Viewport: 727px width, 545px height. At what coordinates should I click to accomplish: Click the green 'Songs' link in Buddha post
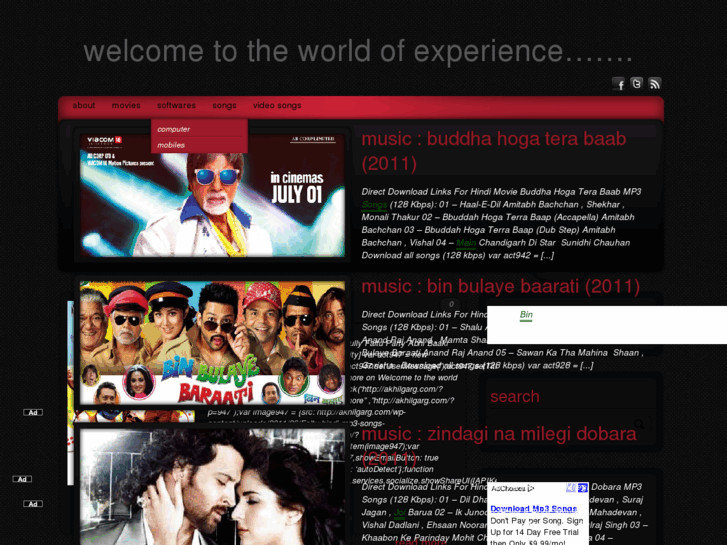[374, 205]
